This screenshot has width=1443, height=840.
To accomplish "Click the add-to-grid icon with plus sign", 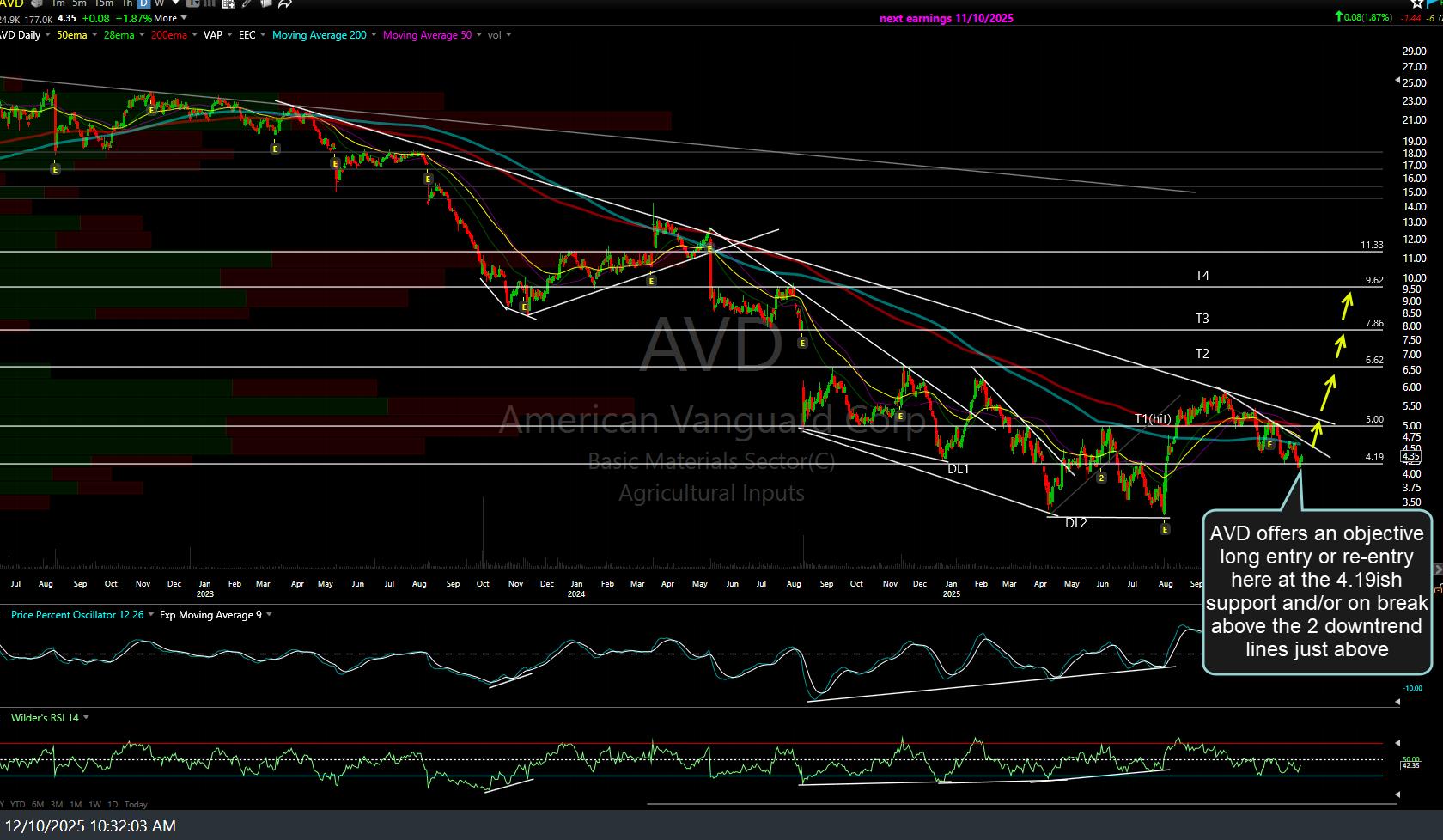I will point(228,3).
